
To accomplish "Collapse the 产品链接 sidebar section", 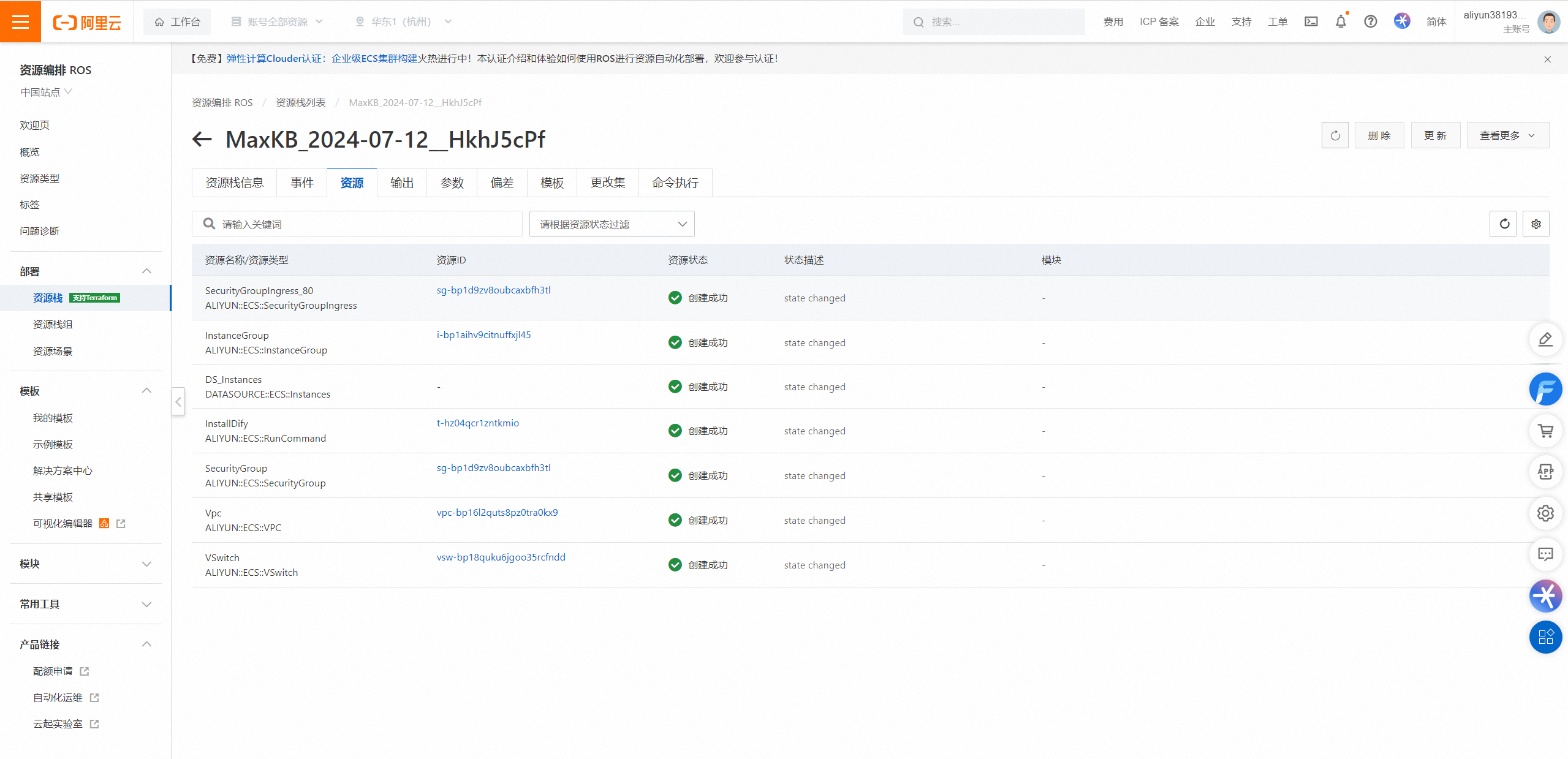I will click(146, 644).
